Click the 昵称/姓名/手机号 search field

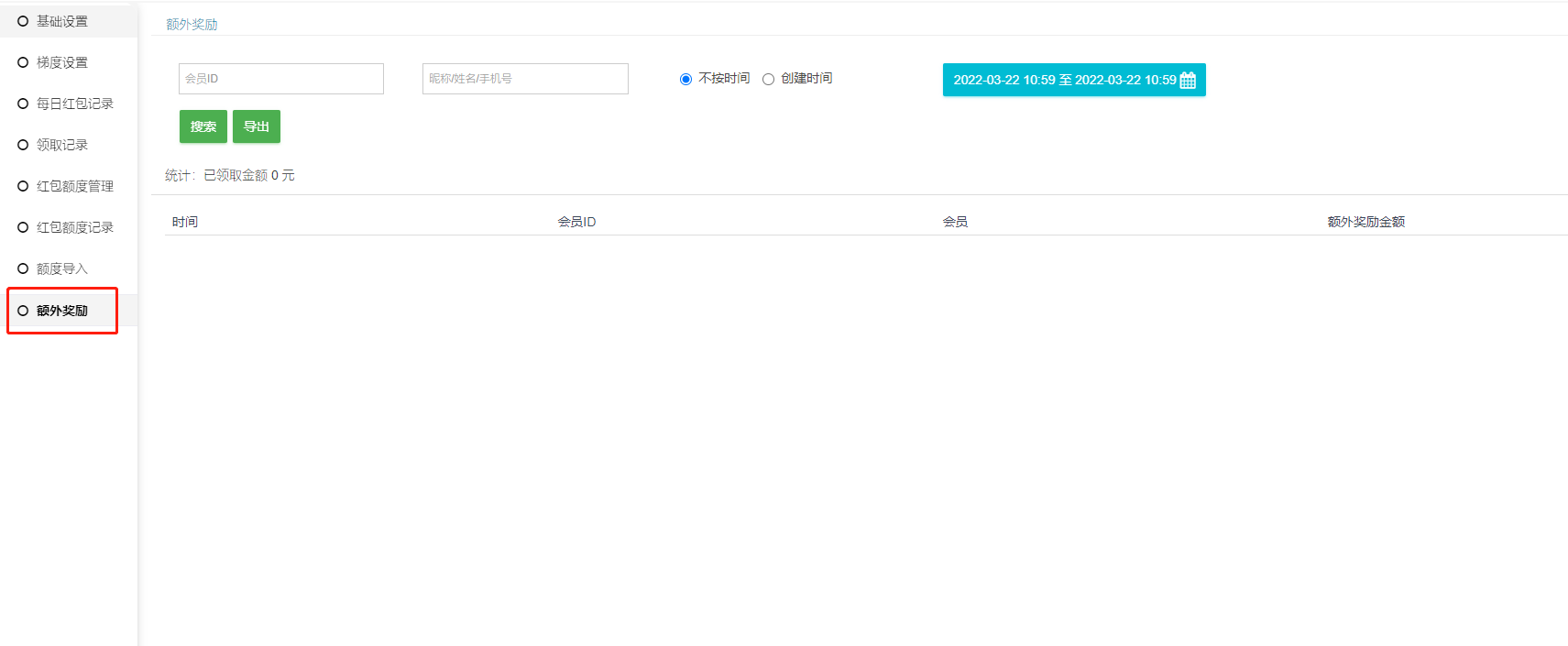pyautogui.click(x=525, y=79)
